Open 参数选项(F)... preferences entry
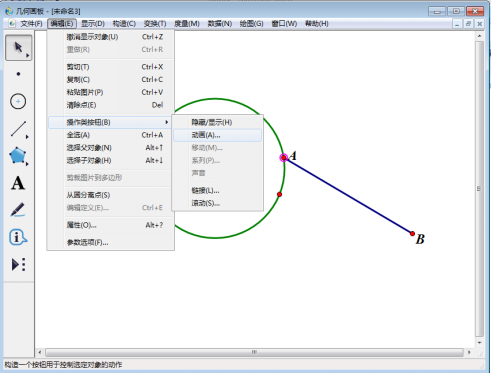The image size is (492, 373). pyautogui.click(x=111, y=242)
